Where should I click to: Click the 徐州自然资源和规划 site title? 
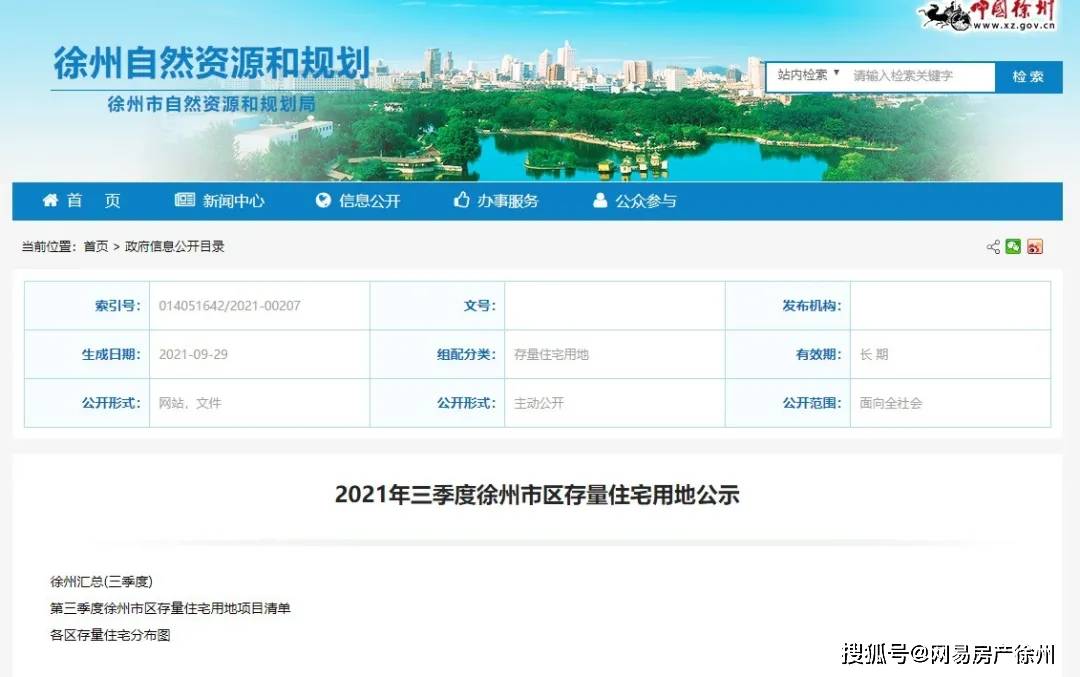pyautogui.click(x=211, y=62)
